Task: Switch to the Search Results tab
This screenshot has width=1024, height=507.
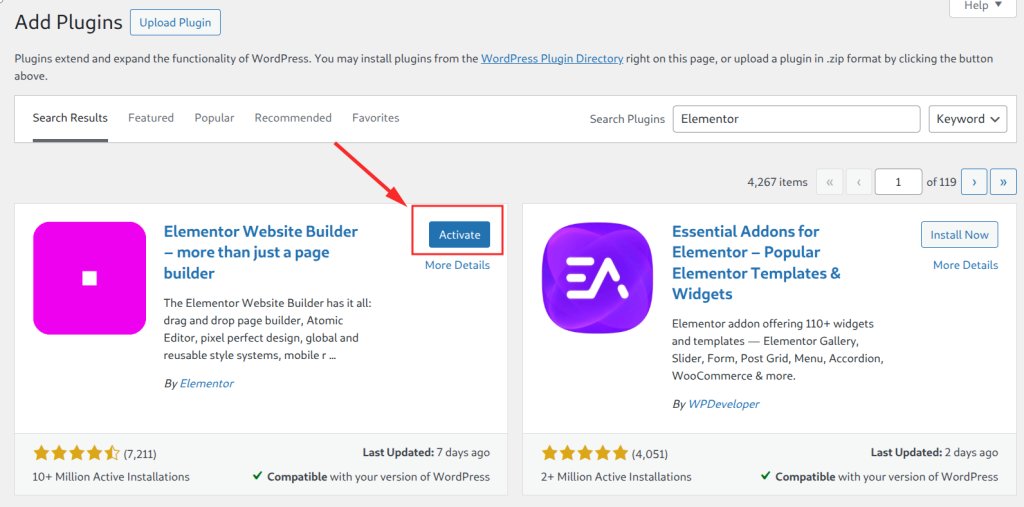Action: [x=70, y=118]
